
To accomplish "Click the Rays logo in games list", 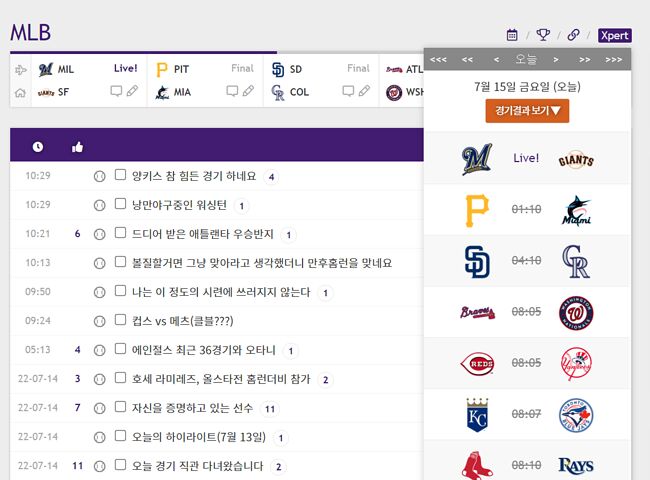I will click(576, 466).
